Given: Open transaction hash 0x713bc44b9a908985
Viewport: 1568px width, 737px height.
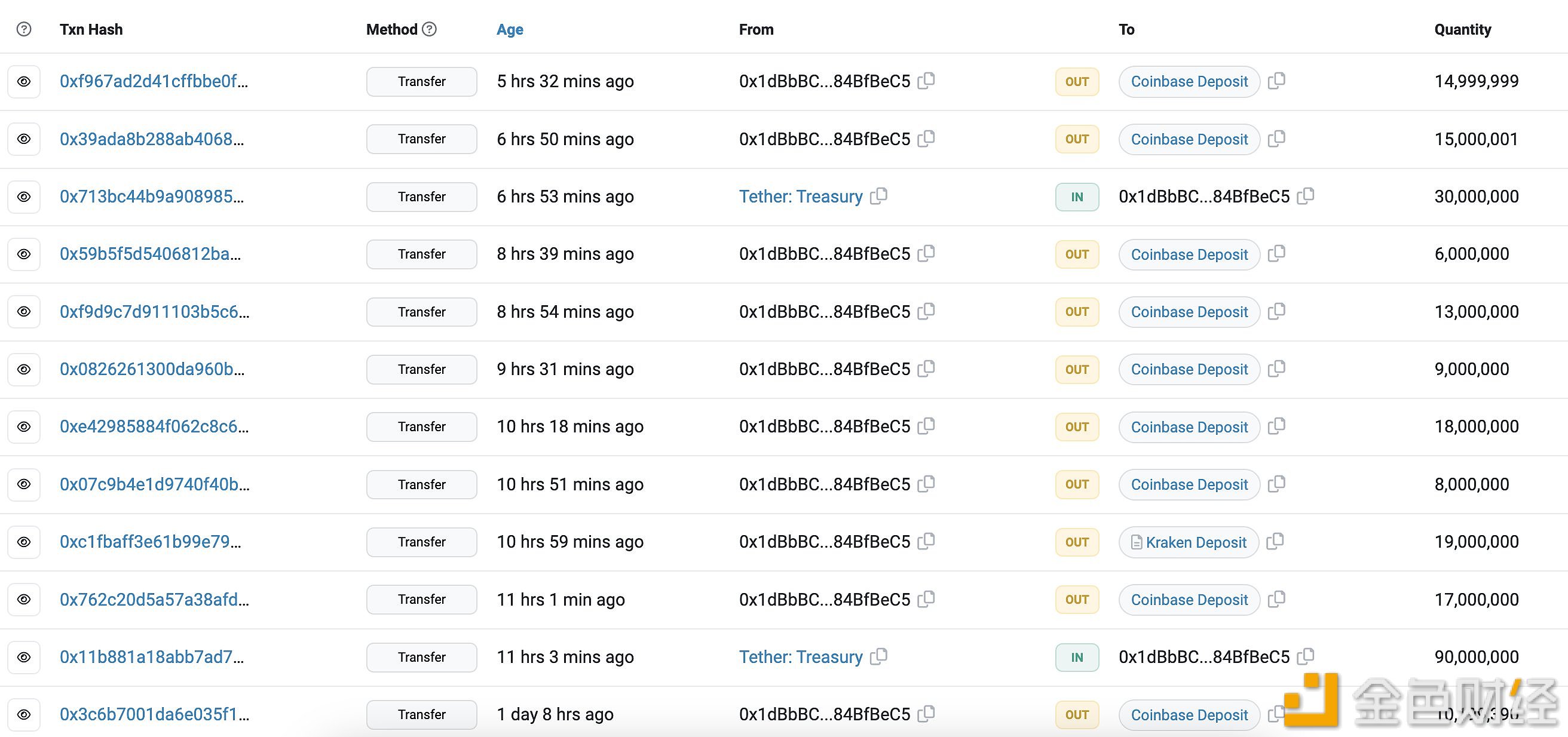Looking at the screenshot, I should point(152,196).
